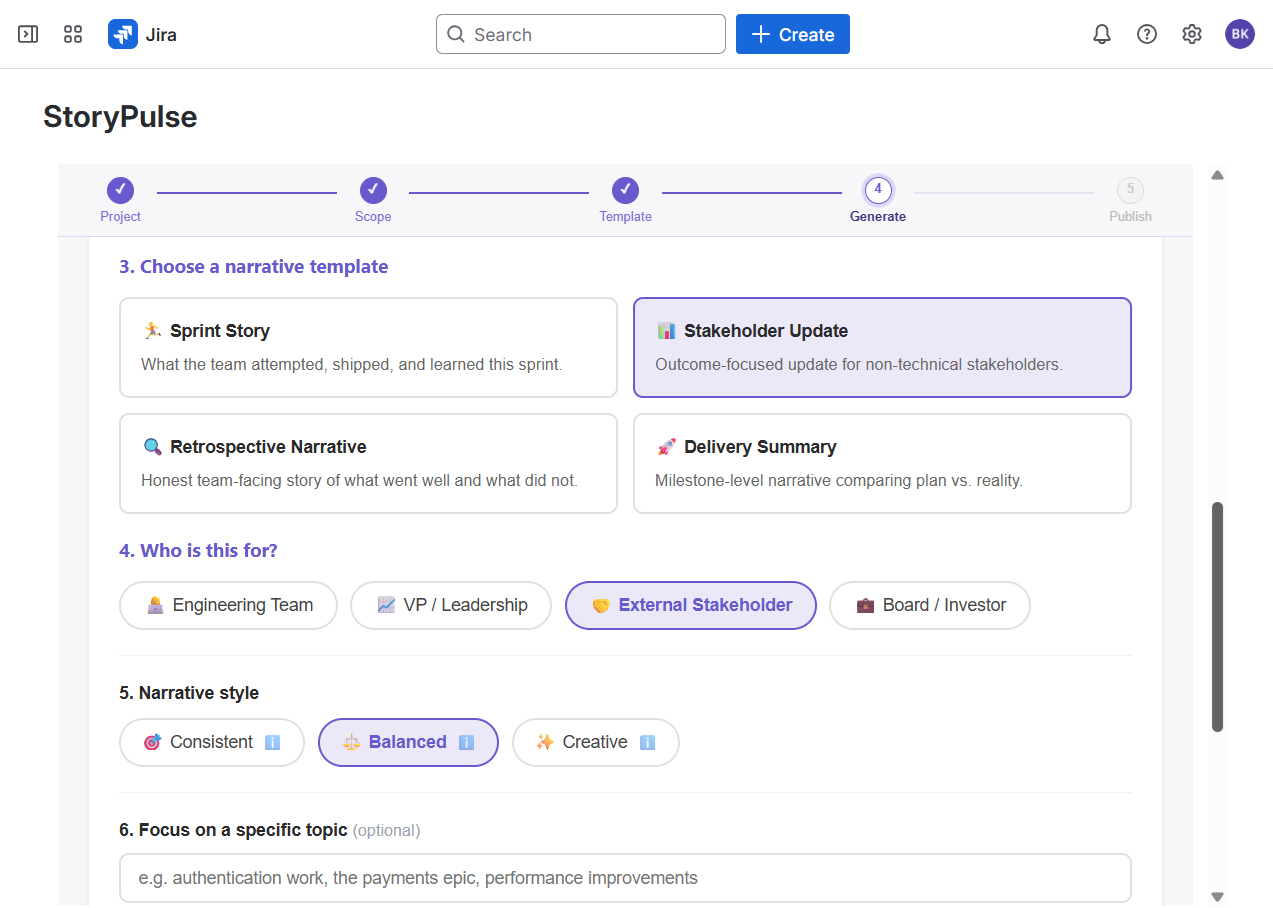Image resolution: width=1273 pixels, height=908 pixels.
Task: Click the info icon next to Consistent
Action: (x=272, y=742)
